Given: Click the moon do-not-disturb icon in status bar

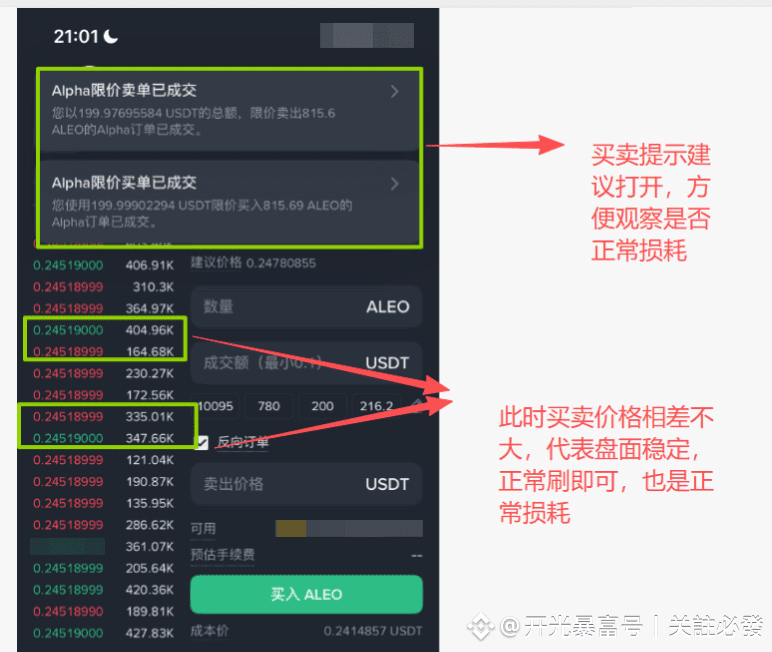Looking at the screenshot, I should tap(111, 36).
